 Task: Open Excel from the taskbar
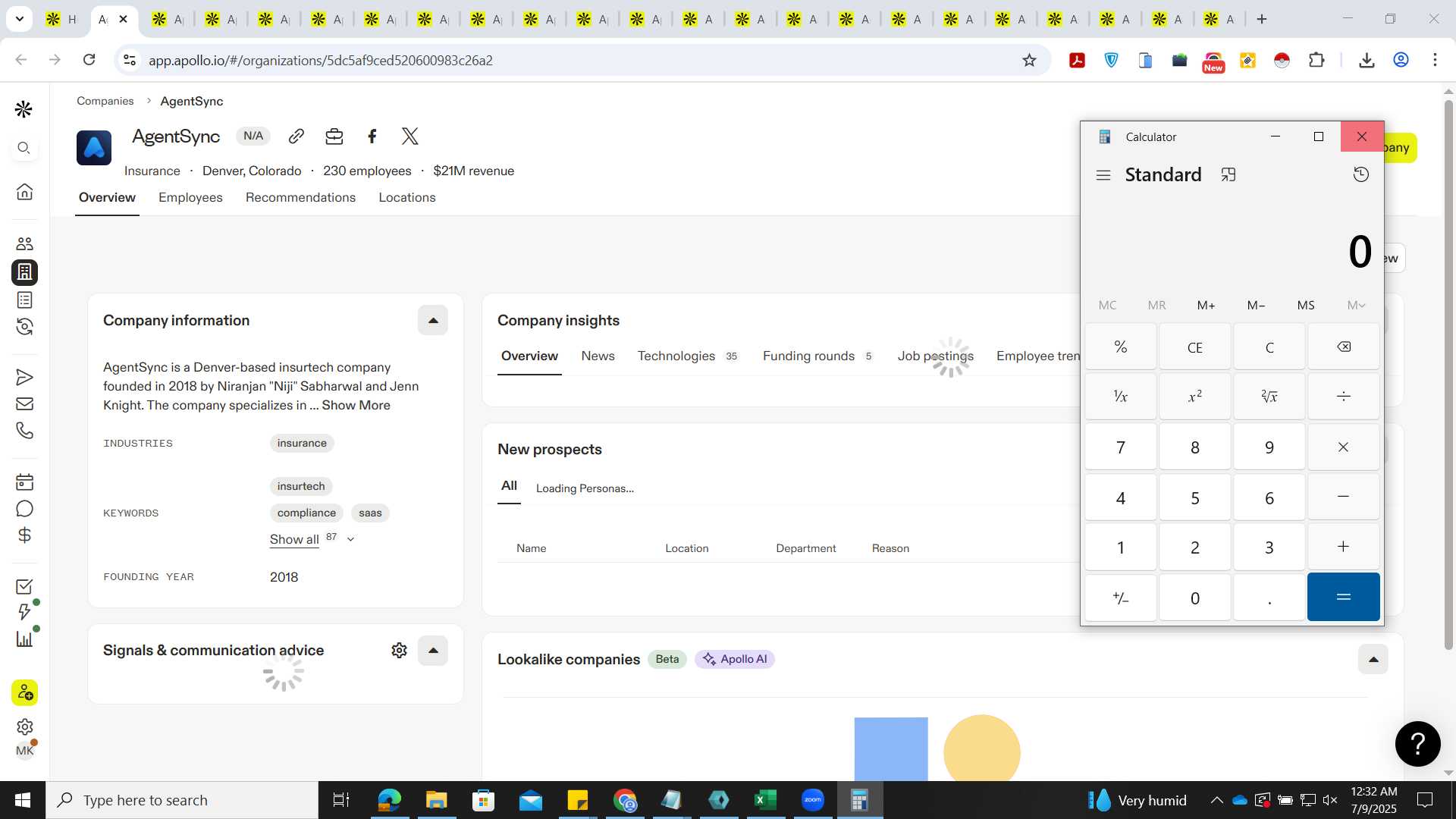point(766,800)
